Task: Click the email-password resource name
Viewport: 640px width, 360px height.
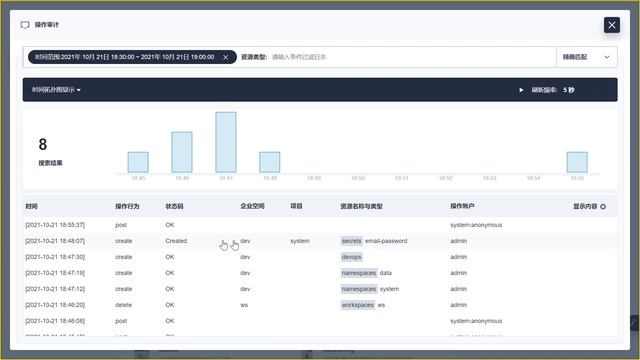Action: click(x=386, y=241)
